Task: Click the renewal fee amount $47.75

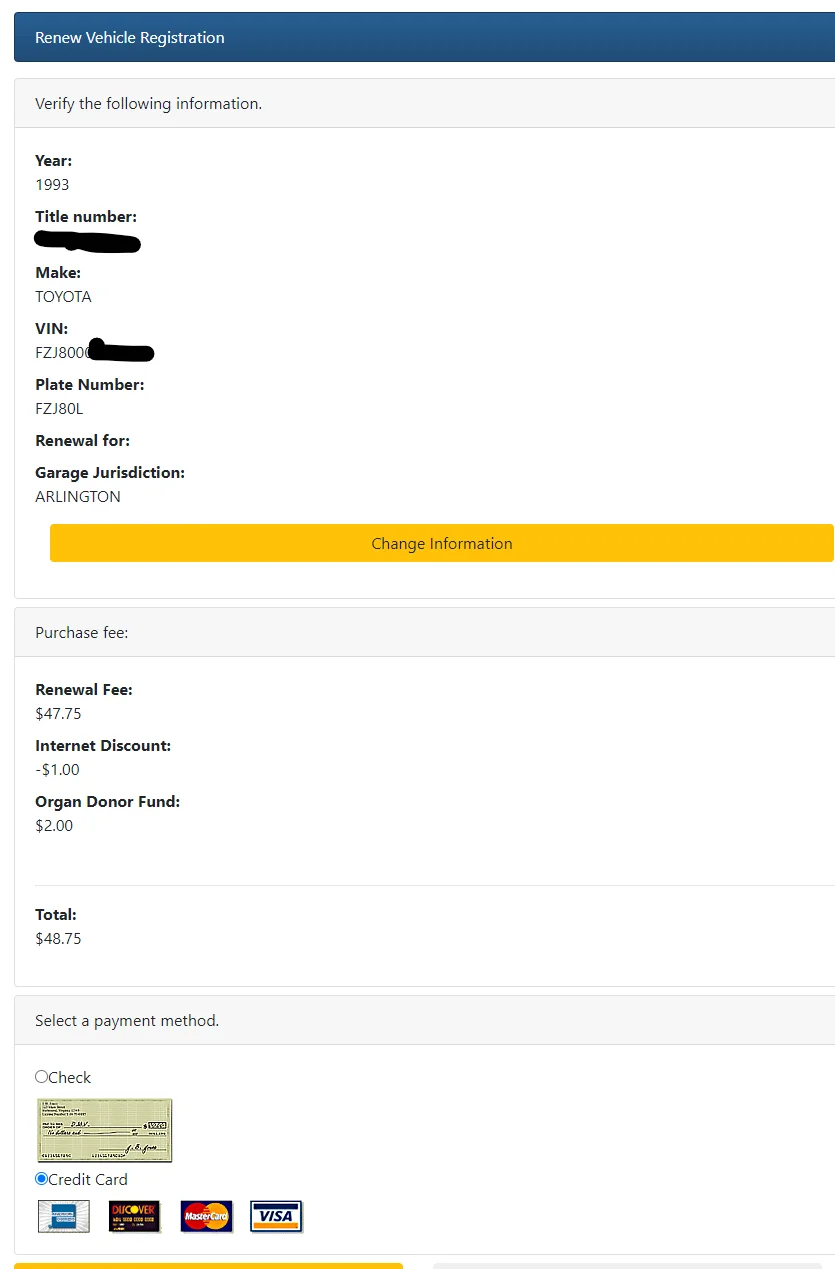Action: pyautogui.click(x=58, y=713)
